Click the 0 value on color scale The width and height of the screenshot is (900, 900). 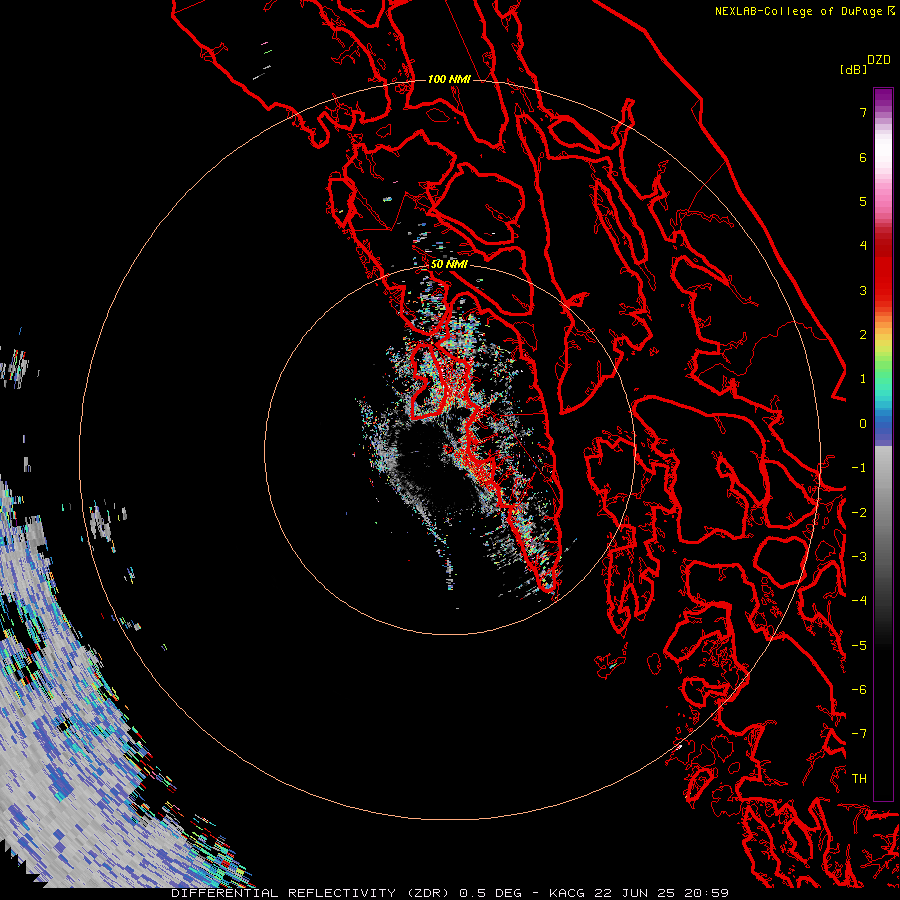click(863, 424)
